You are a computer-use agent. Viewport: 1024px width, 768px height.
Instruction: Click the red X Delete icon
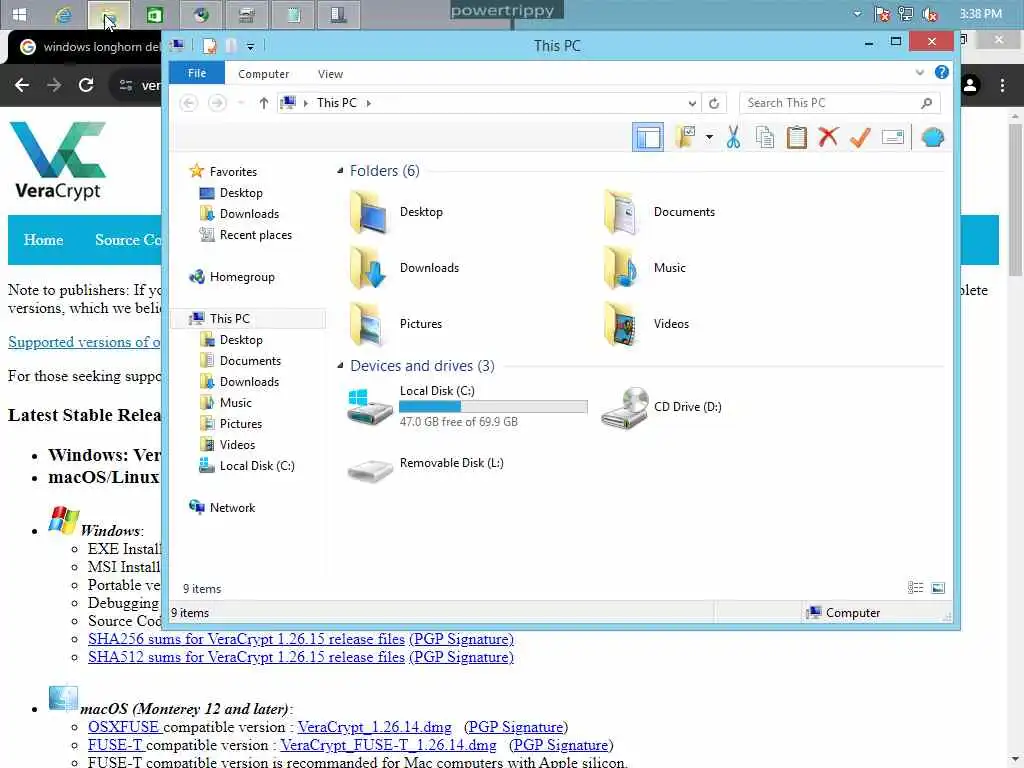(828, 137)
